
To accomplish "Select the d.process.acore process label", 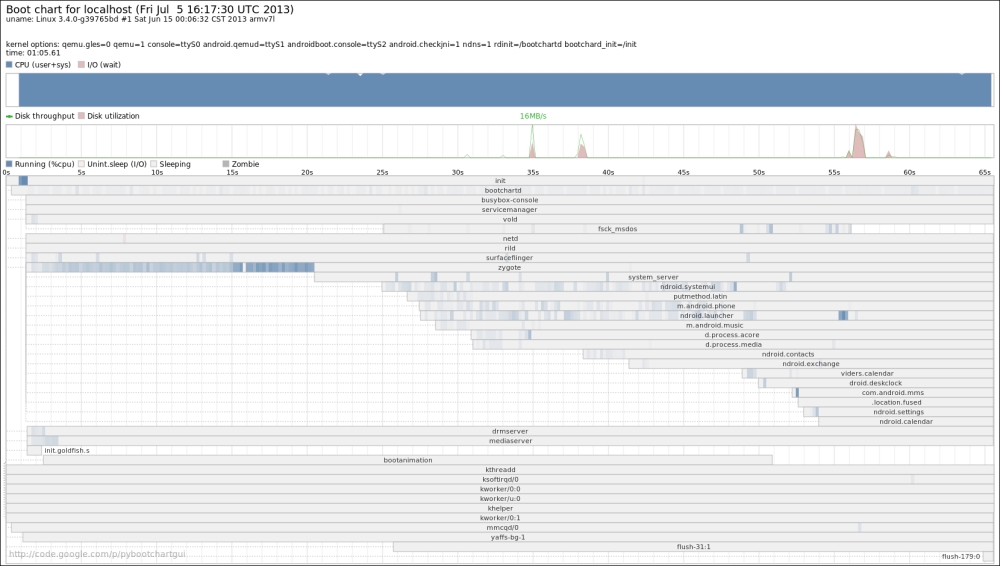I will pyautogui.click(x=732, y=335).
